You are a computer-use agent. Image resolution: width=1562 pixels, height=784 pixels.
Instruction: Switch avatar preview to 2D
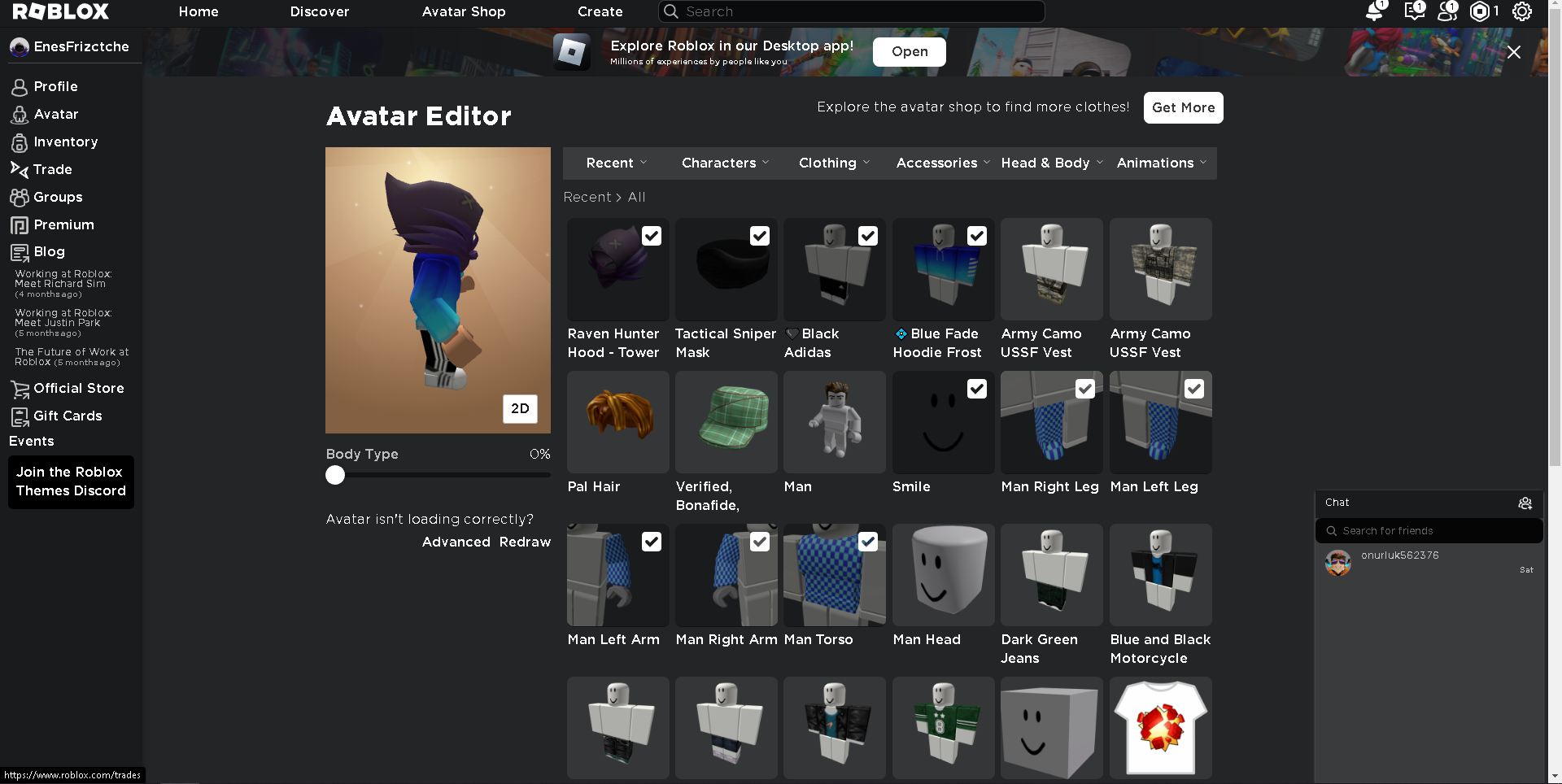click(x=521, y=408)
